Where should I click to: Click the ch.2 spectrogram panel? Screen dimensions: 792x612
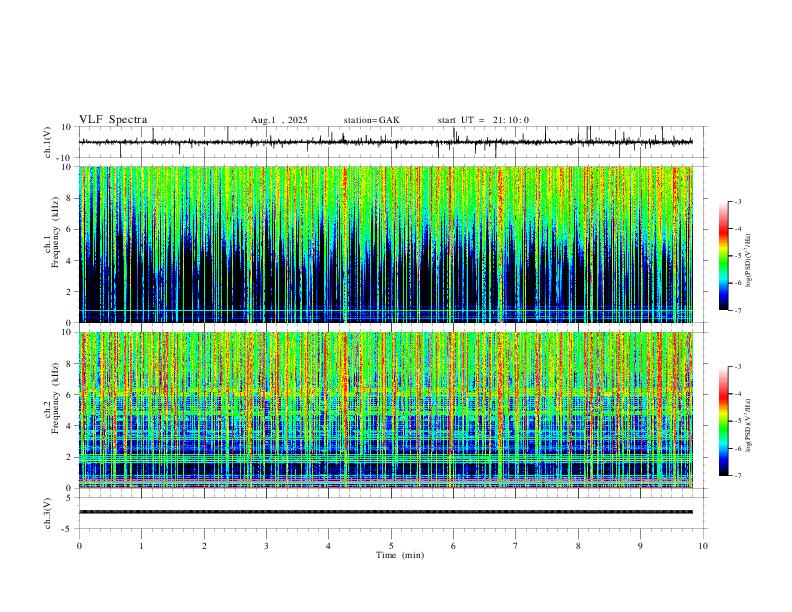(x=386, y=410)
